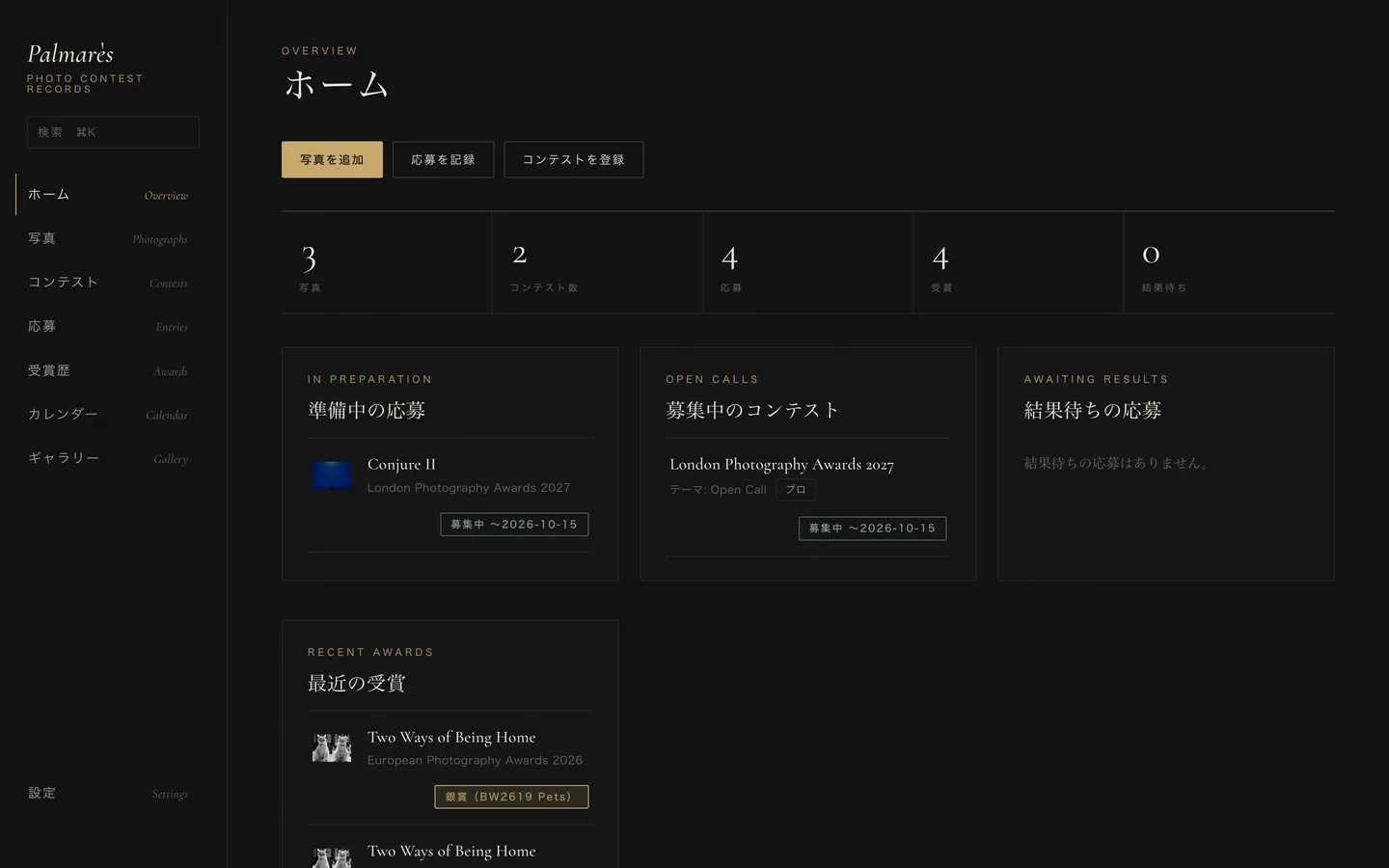The width and height of the screenshot is (1389, 868).
Task: Select the コンテスト数 stat showing 2
Action: coord(597,262)
